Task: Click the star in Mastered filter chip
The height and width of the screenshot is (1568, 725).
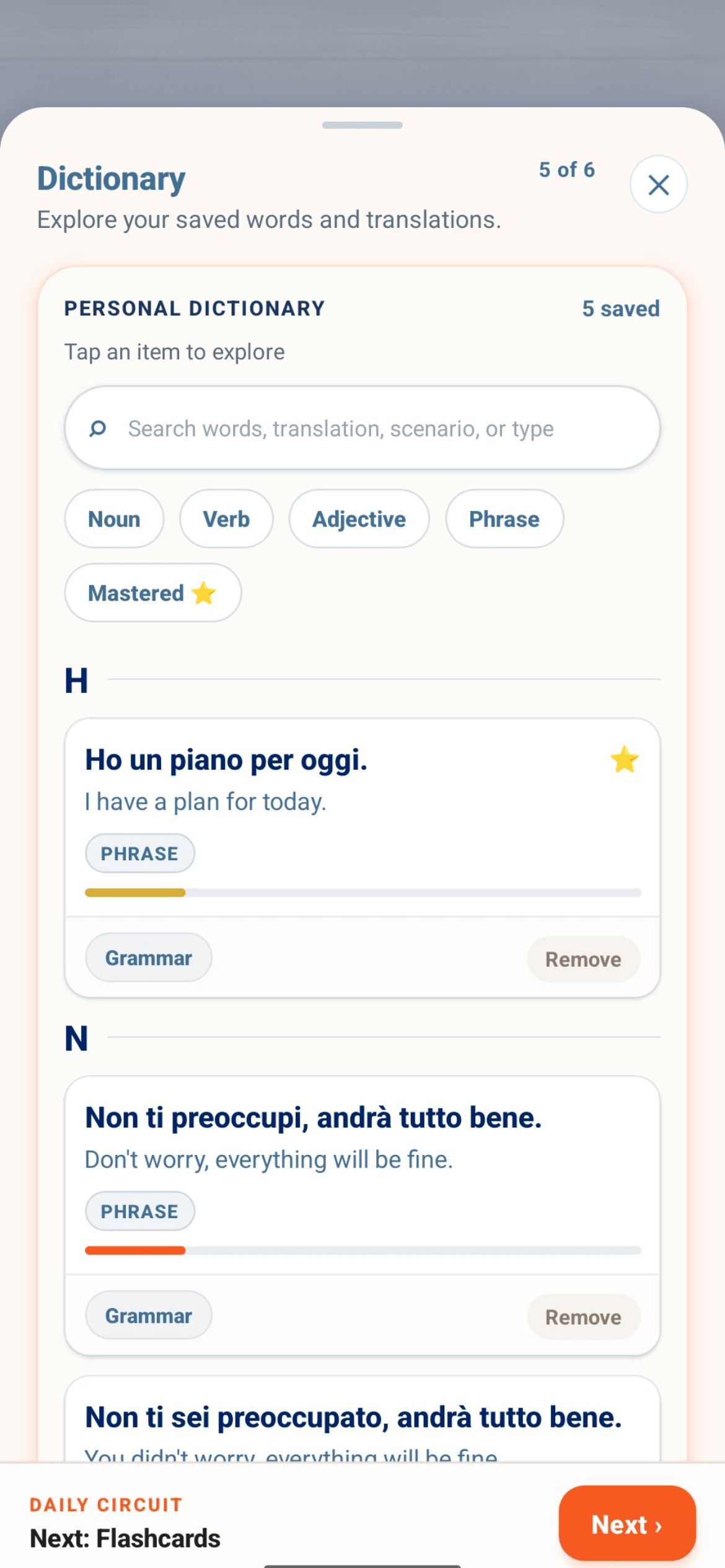Action: pyautogui.click(x=203, y=593)
